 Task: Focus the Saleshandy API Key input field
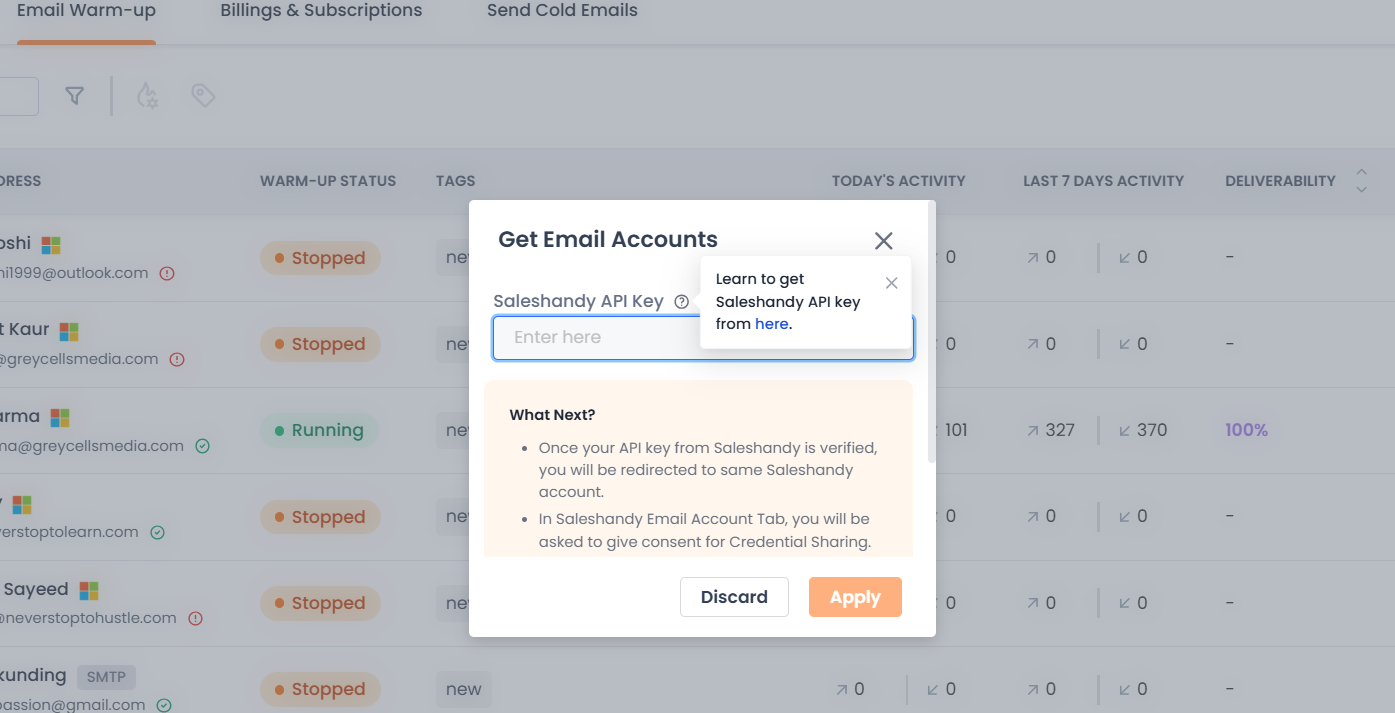click(597, 338)
